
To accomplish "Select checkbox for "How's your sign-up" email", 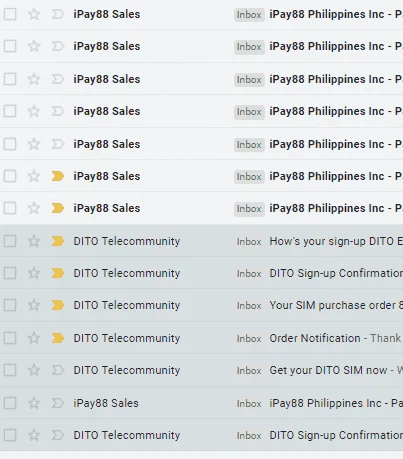I will pos(10,241).
